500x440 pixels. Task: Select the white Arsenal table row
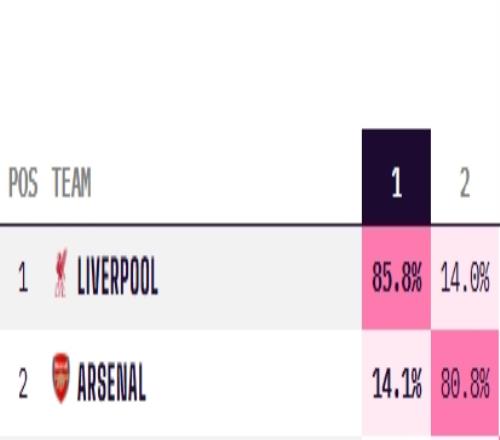point(250,383)
